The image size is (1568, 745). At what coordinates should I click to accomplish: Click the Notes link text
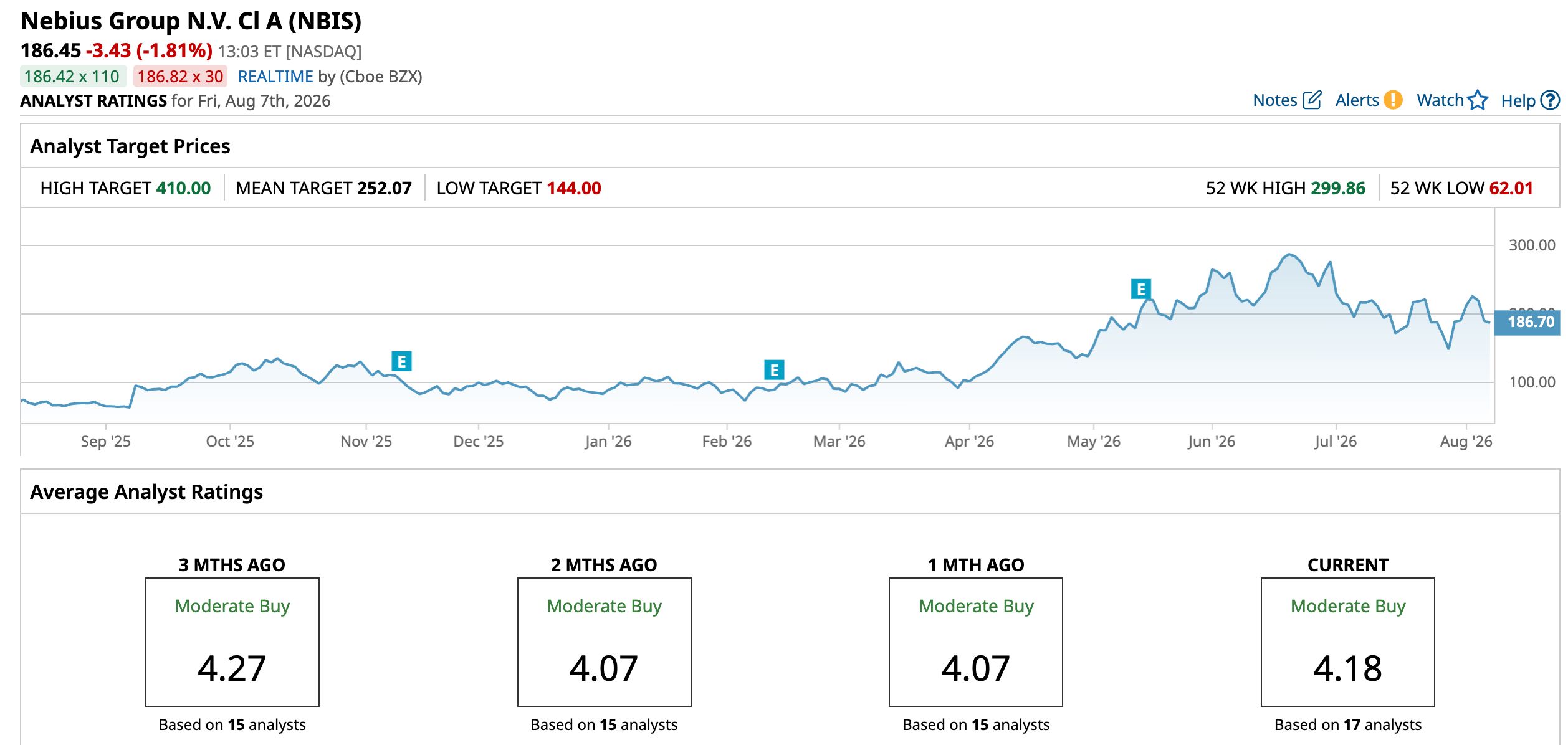(x=1274, y=100)
